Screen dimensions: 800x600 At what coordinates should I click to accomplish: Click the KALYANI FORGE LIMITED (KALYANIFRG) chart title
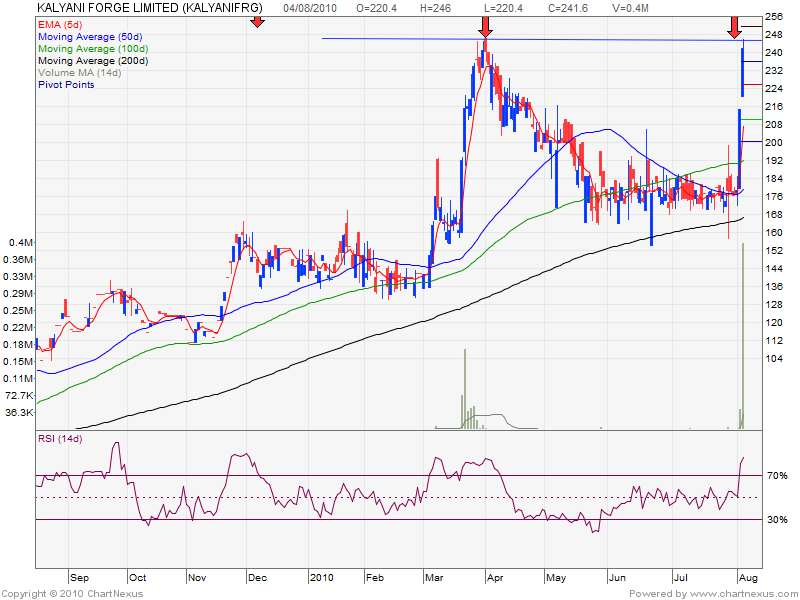click(x=150, y=8)
